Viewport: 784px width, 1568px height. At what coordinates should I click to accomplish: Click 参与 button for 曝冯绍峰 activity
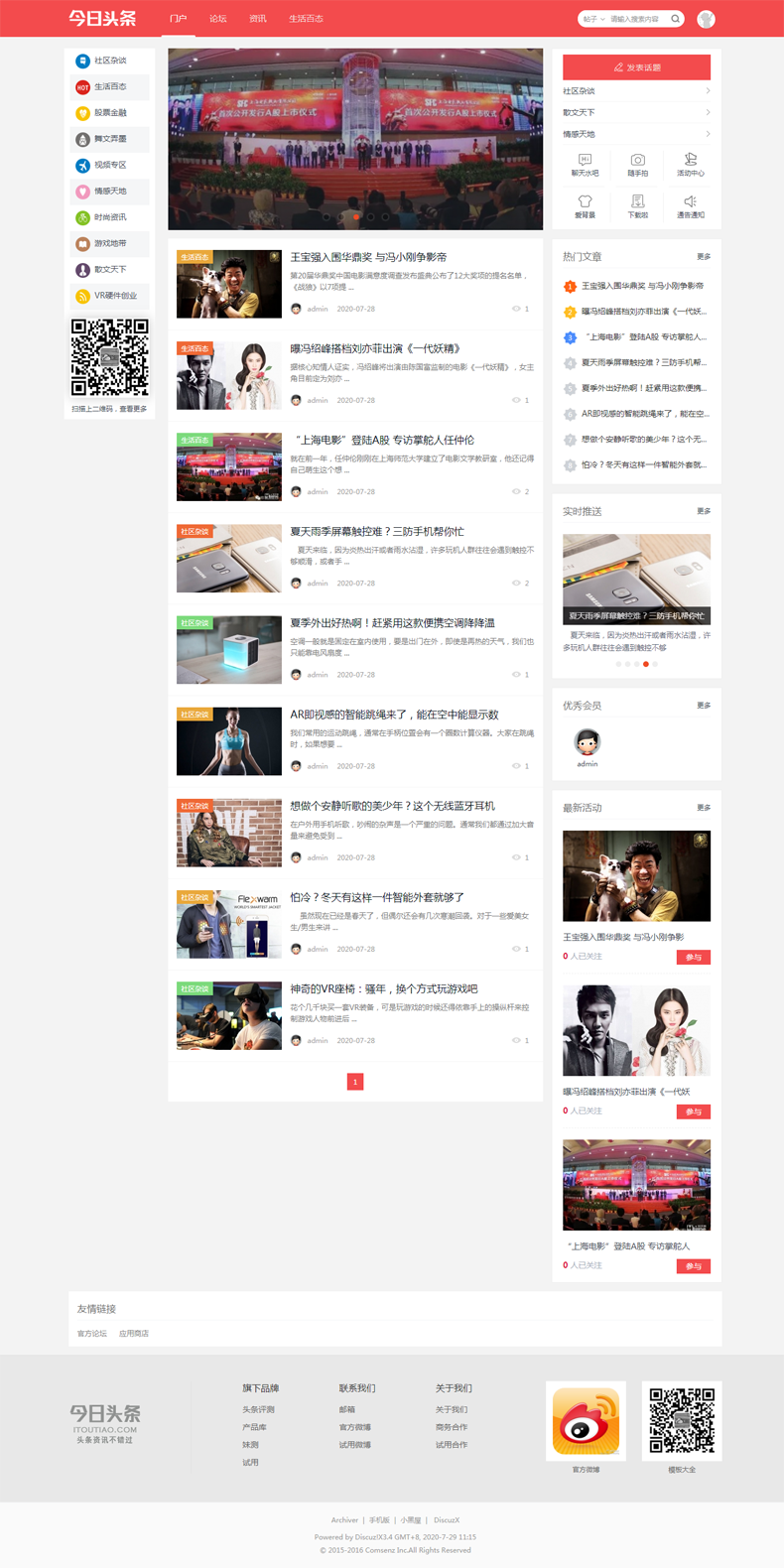click(693, 1111)
